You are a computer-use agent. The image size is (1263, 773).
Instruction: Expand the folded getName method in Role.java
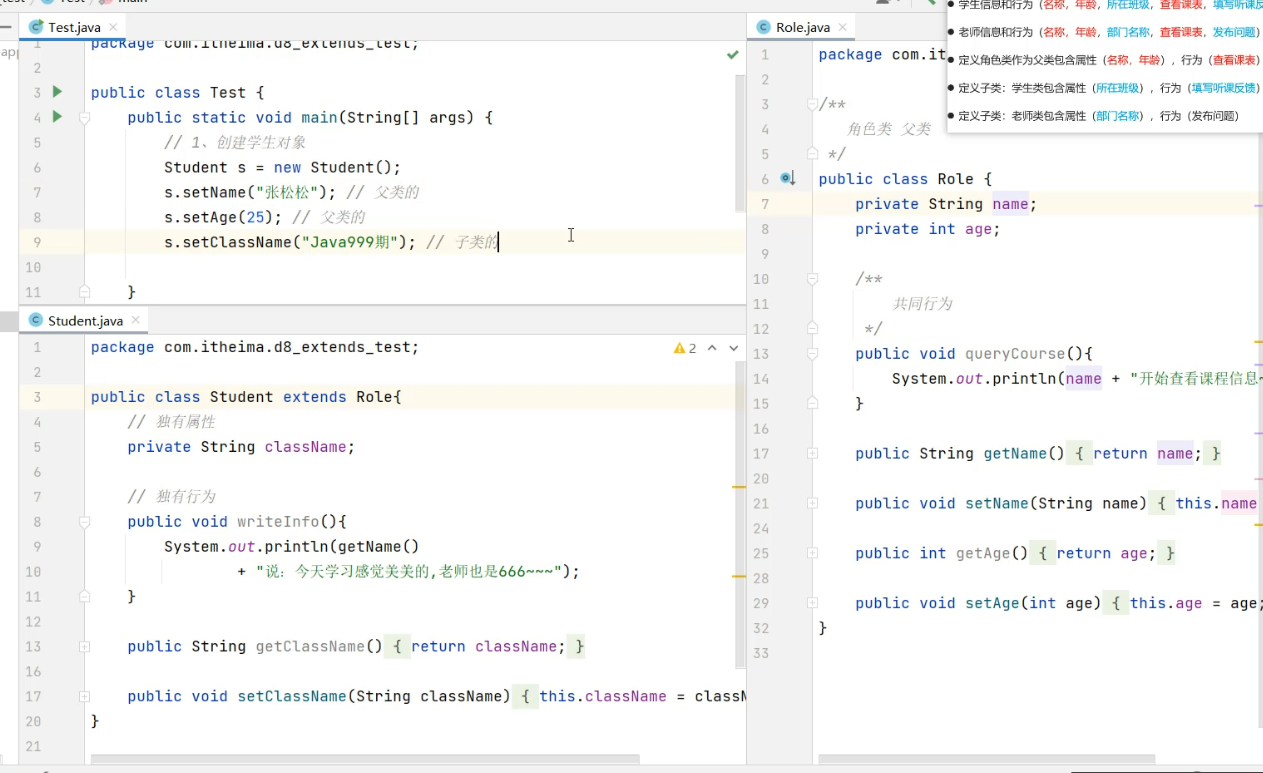pos(812,454)
